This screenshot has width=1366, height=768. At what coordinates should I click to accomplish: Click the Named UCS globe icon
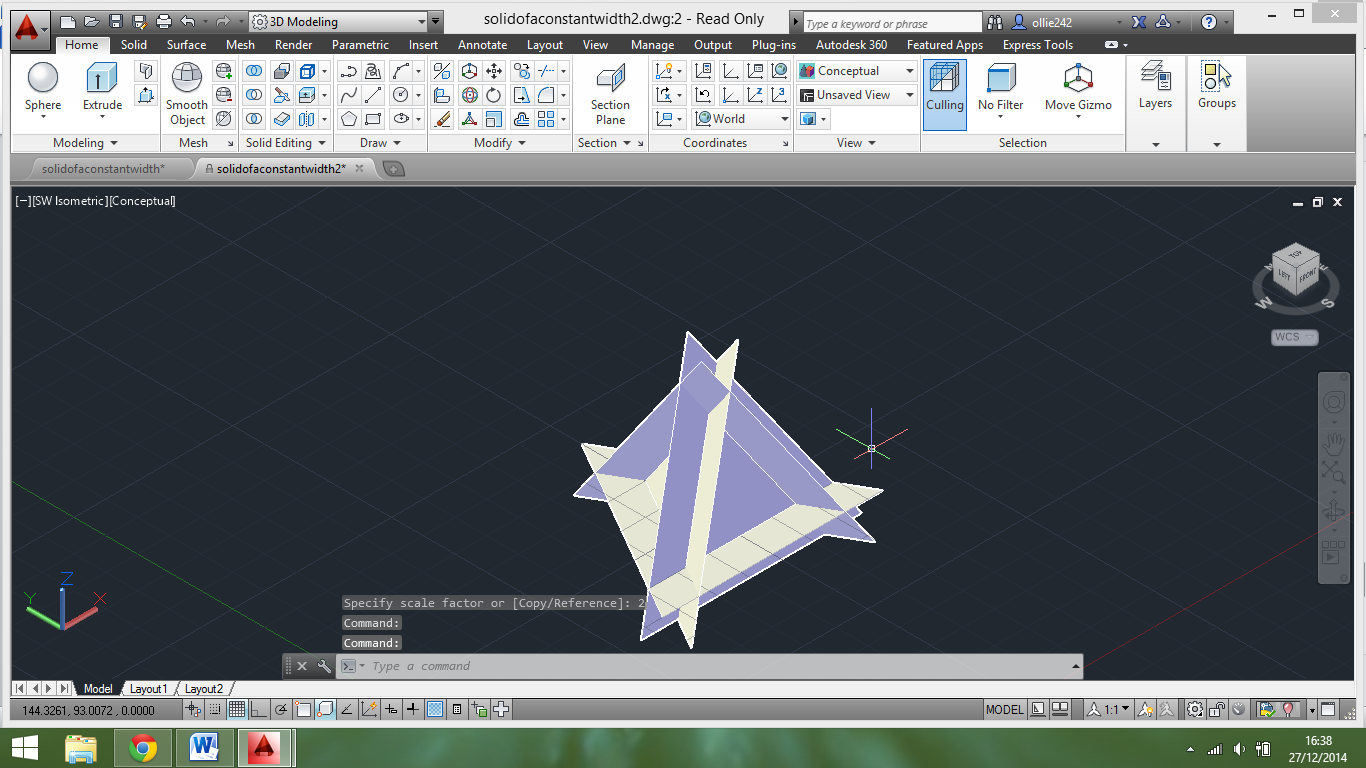pyautogui.click(x=780, y=71)
